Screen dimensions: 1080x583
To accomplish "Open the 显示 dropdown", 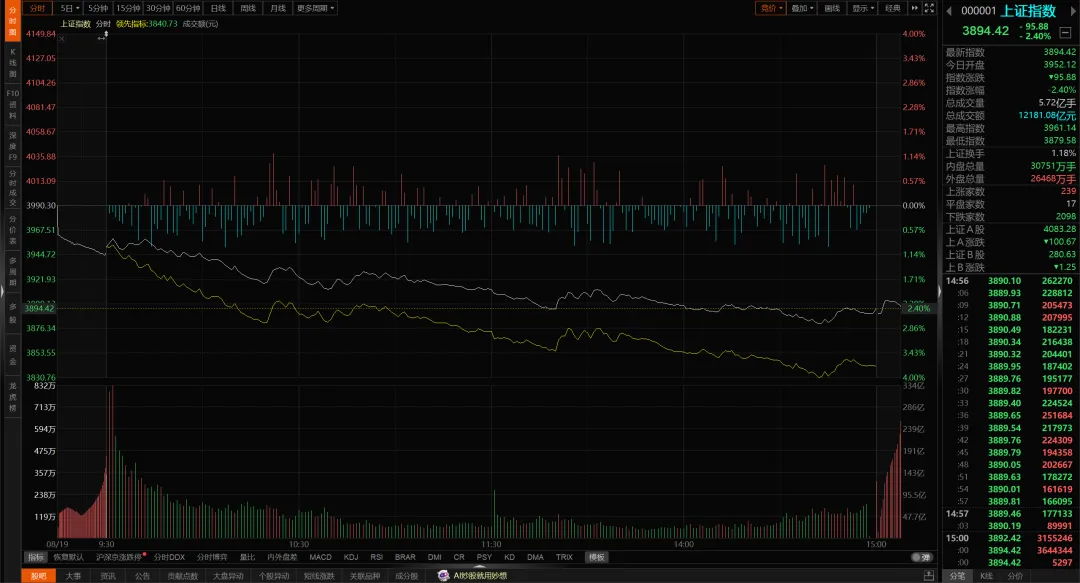I will 862,8.
